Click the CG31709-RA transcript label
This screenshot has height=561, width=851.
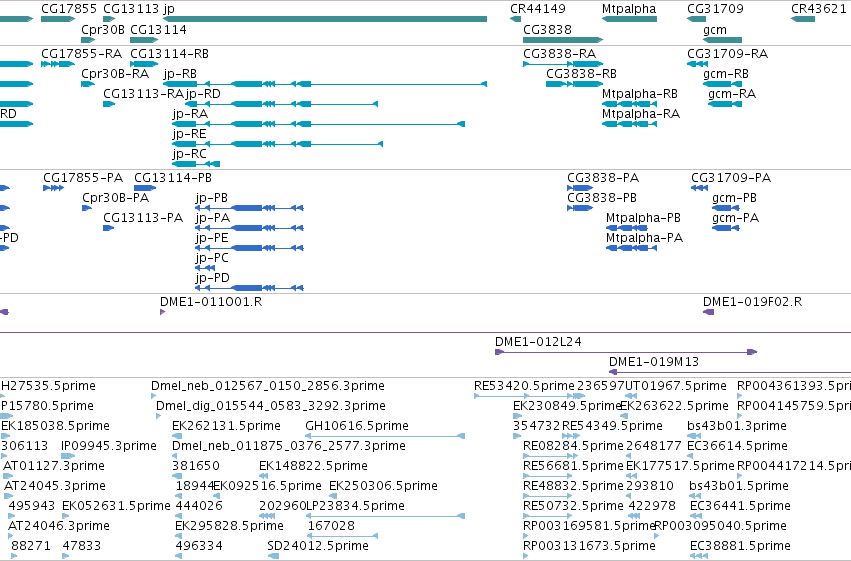tap(727, 54)
